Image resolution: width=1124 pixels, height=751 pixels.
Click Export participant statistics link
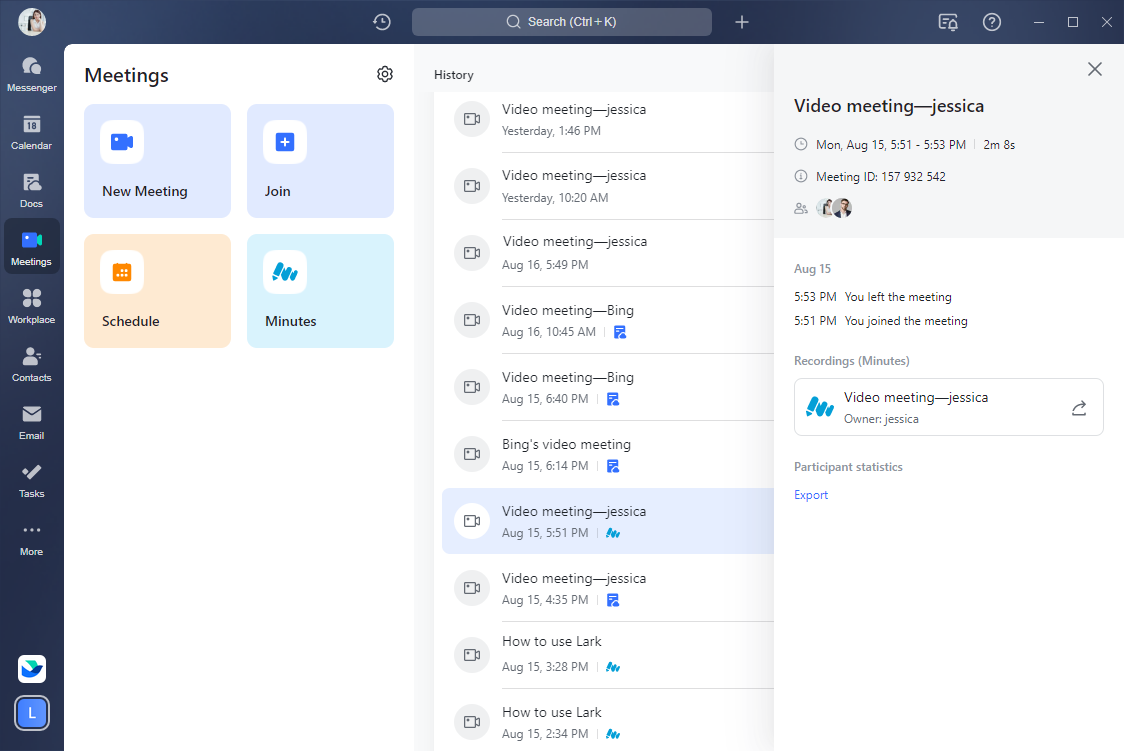811,495
